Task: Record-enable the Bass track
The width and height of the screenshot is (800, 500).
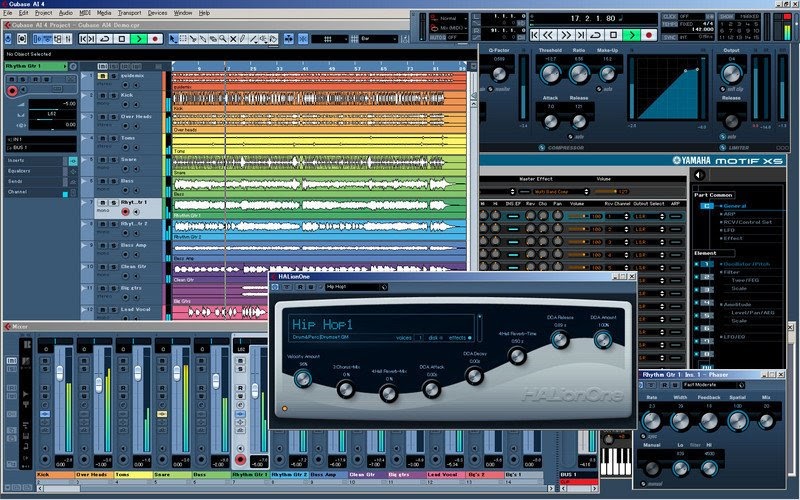Action: point(126,190)
